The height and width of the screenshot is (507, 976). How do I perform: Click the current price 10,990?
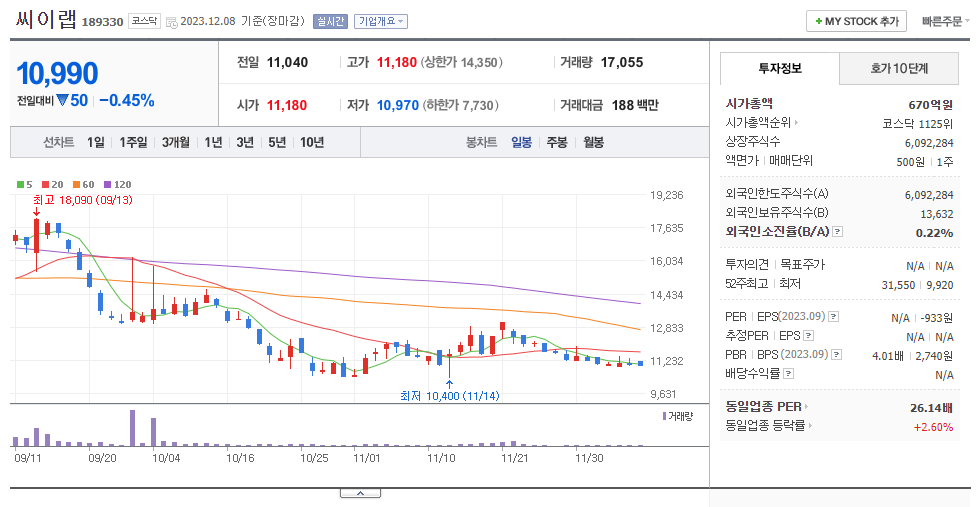(57, 73)
